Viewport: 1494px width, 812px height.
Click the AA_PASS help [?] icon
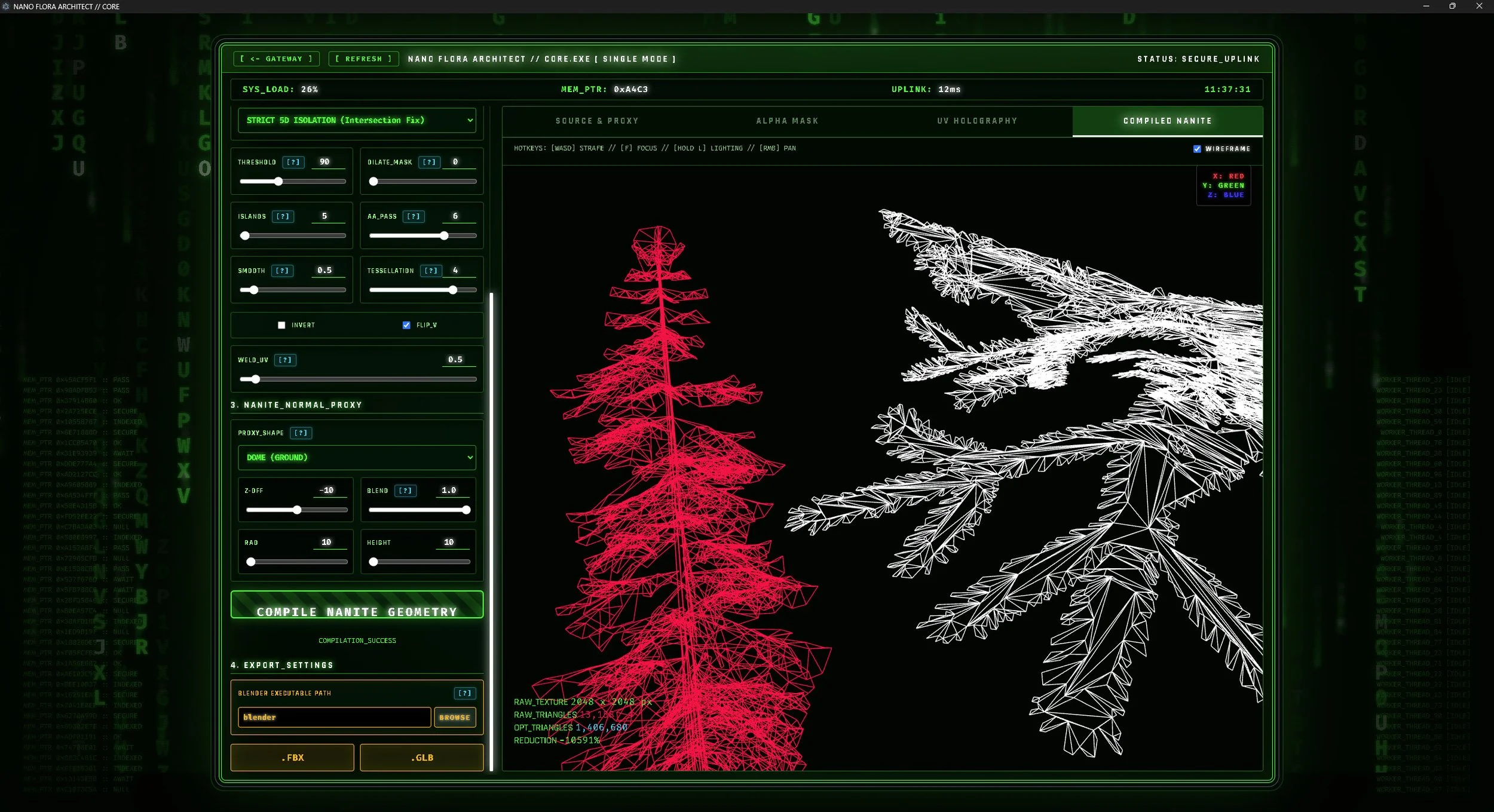coord(413,216)
